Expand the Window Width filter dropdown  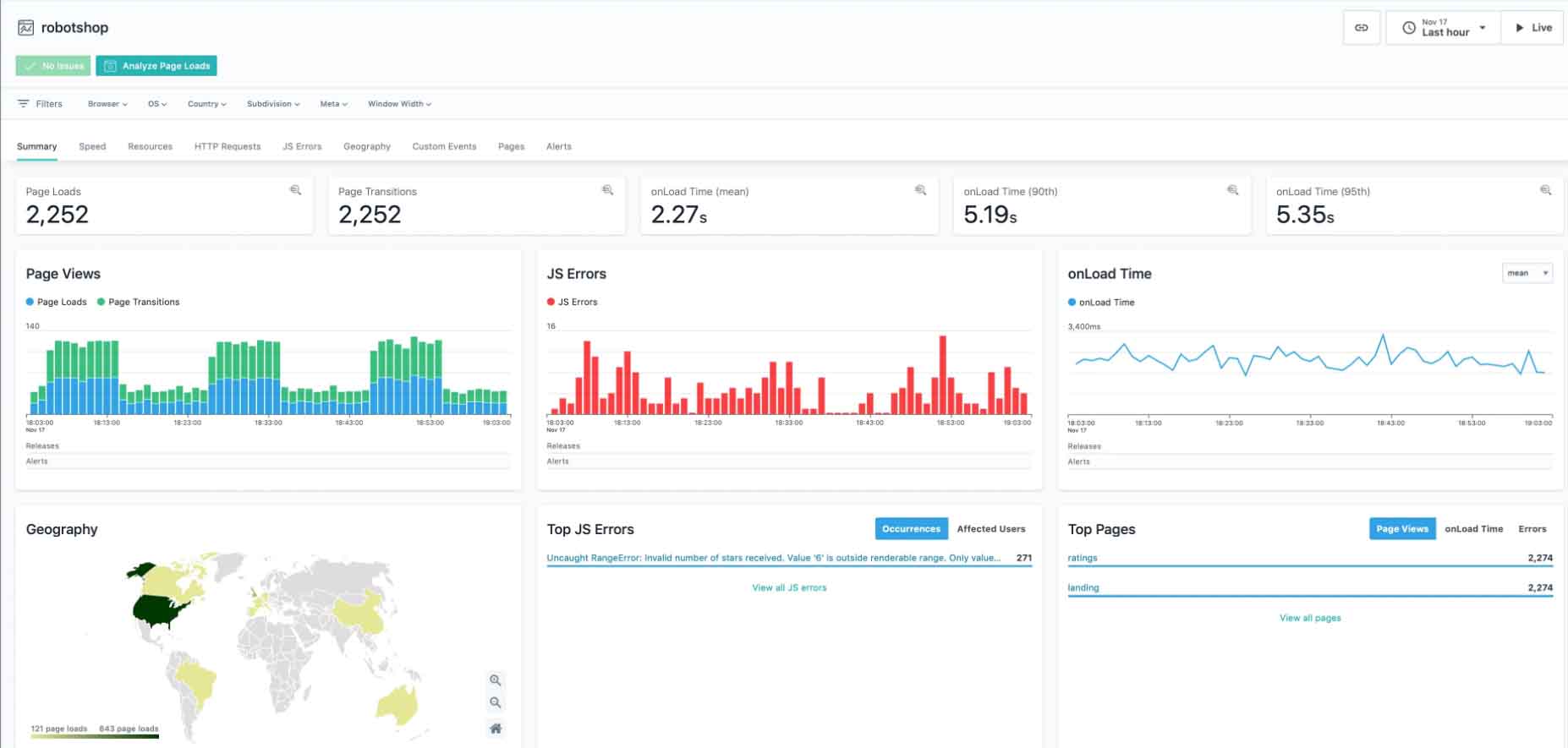[399, 104]
